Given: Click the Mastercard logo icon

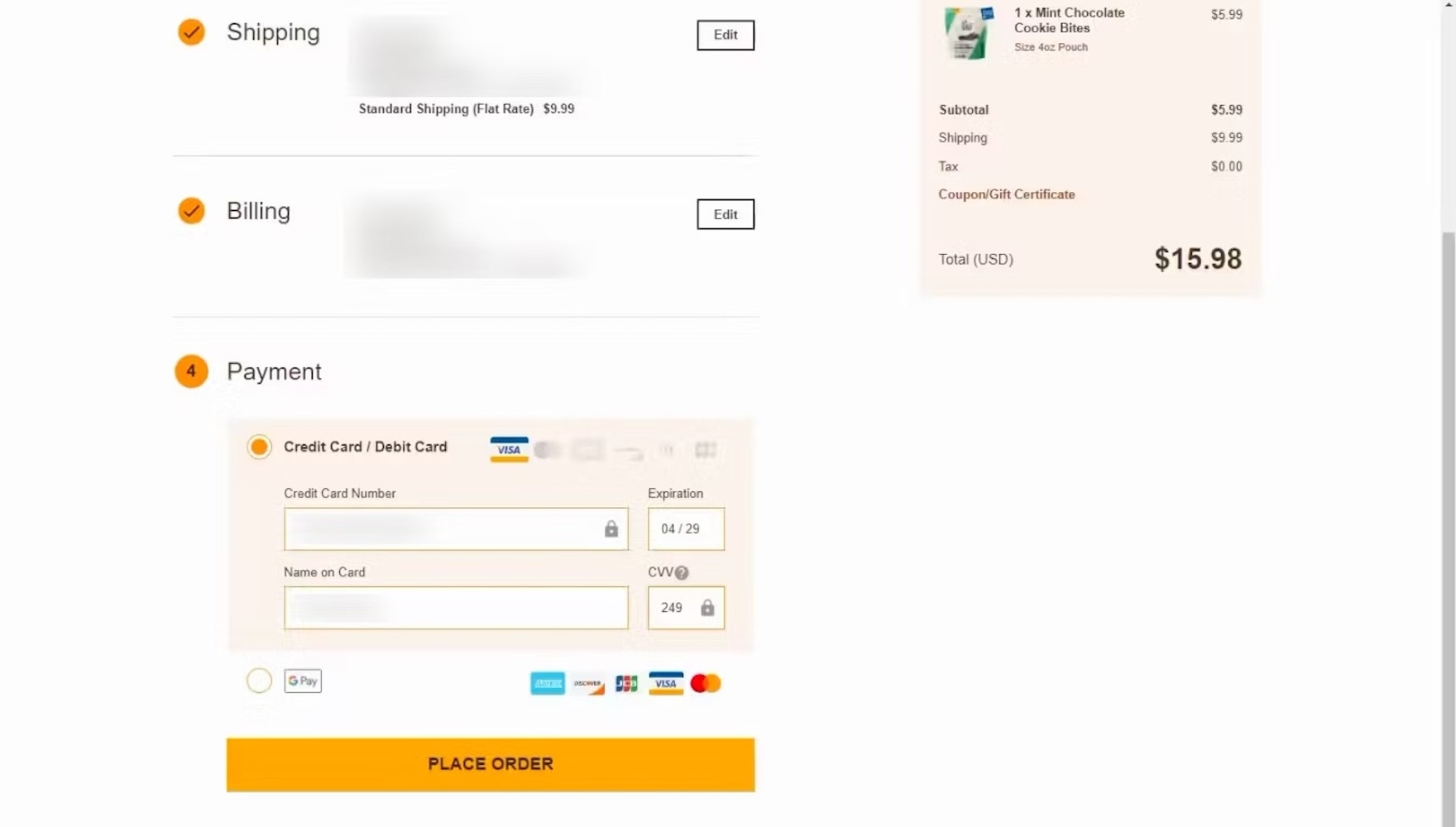Looking at the screenshot, I should pos(706,683).
